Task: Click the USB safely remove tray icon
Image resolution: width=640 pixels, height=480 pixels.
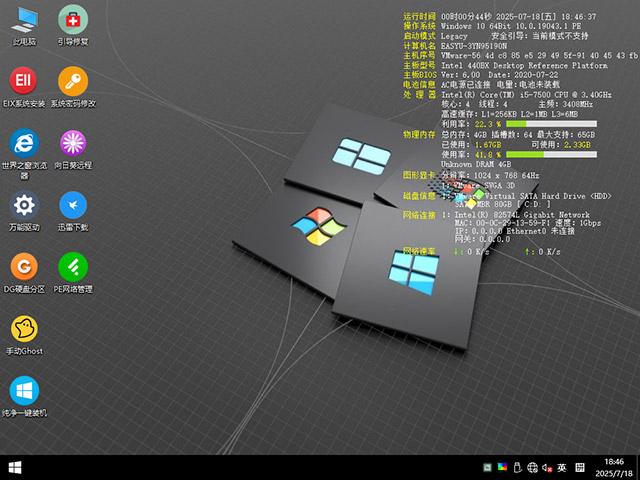Action: pyautogui.click(x=517, y=467)
